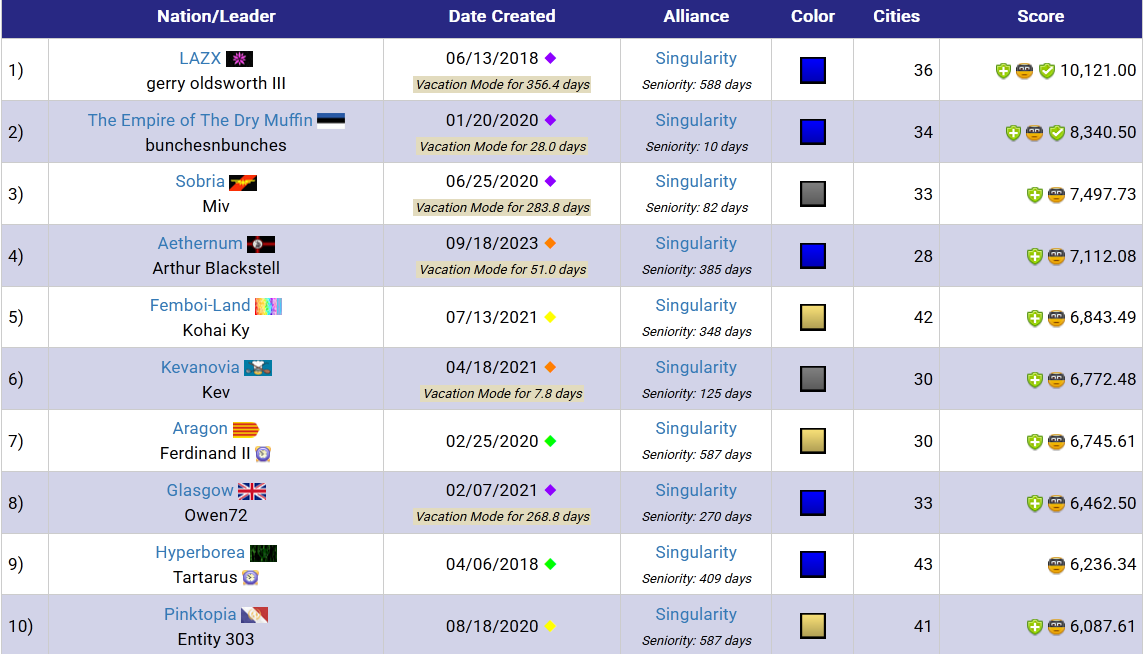Open the LAZX nation page
This screenshot has width=1146, height=654.
click(200, 58)
